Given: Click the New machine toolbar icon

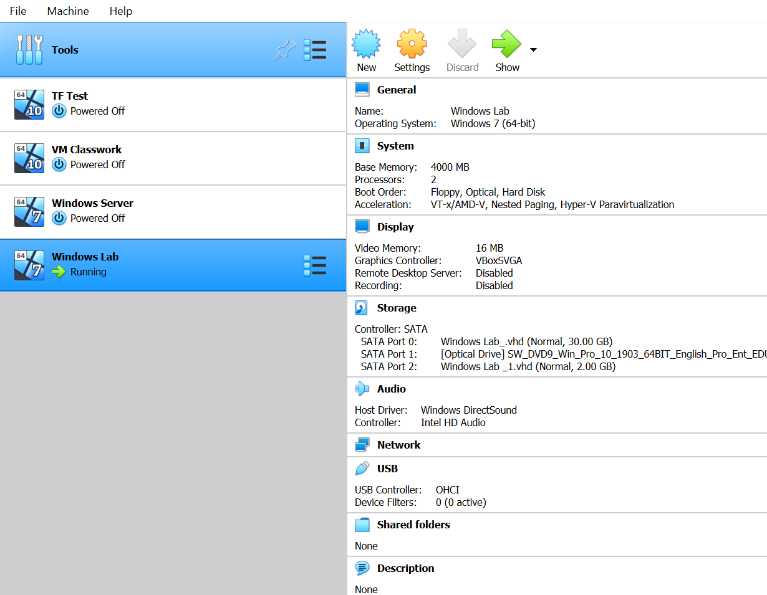Looking at the screenshot, I should tap(366, 44).
